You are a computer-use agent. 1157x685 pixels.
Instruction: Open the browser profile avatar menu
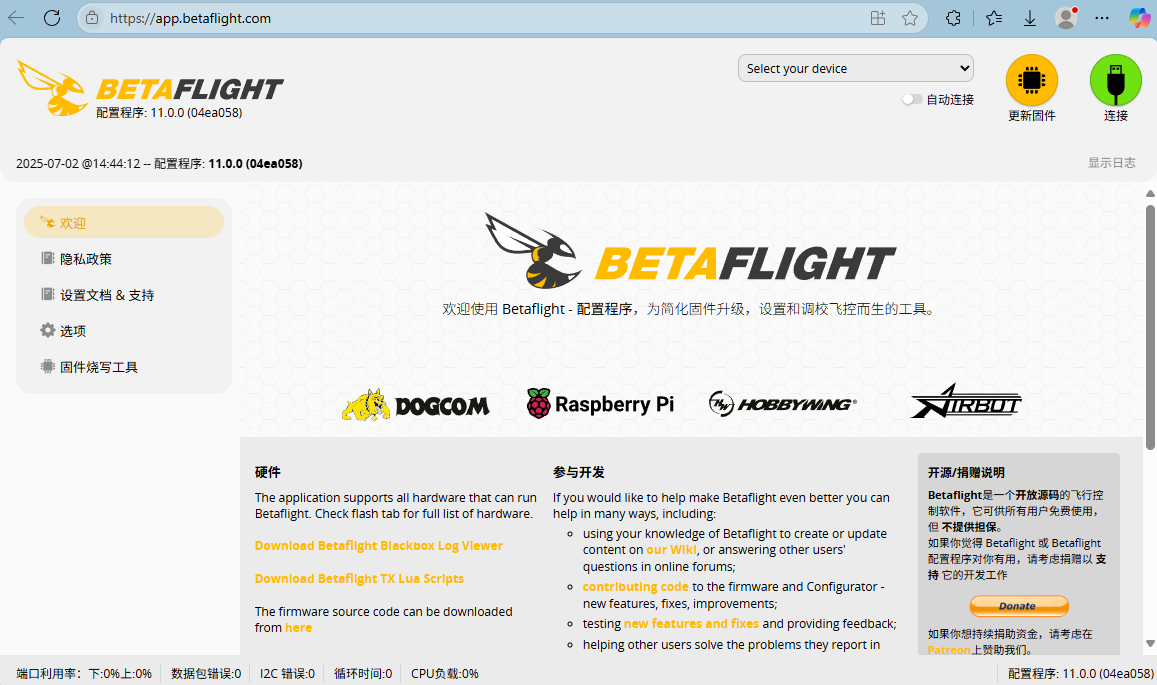(1066, 18)
